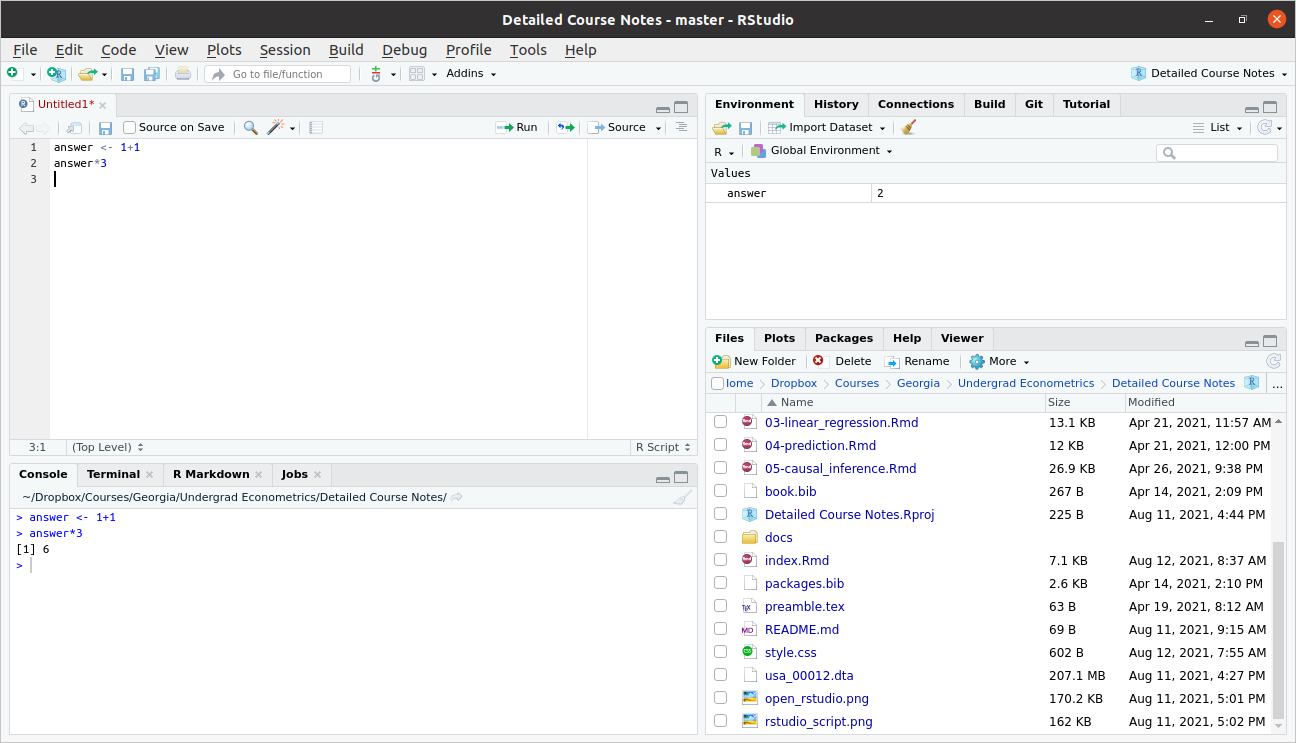Click the Source button
Screen dimensions: 1296x743
click(617, 127)
